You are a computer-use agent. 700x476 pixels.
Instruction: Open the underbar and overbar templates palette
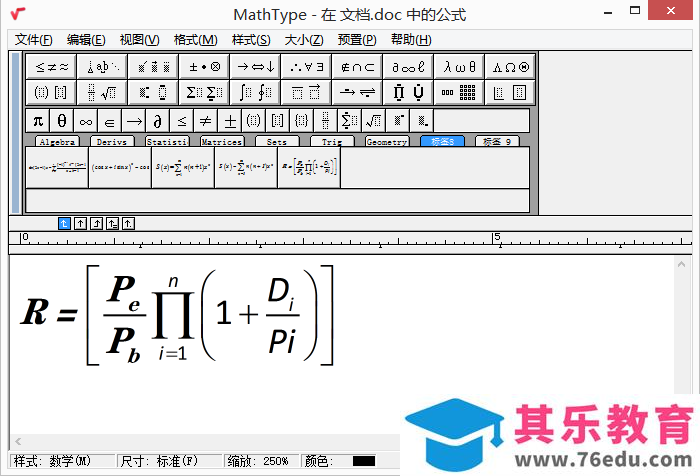pyautogui.click(x=306, y=92)
